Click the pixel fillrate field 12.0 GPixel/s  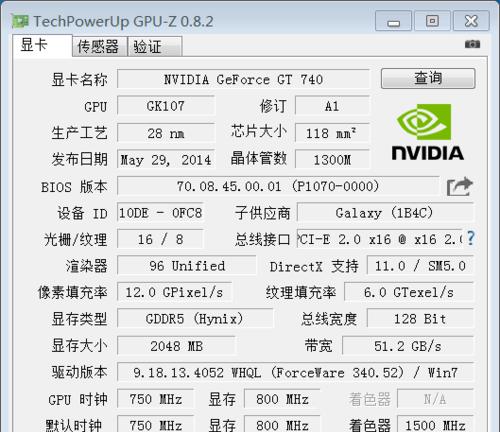[x=174, y=293]
